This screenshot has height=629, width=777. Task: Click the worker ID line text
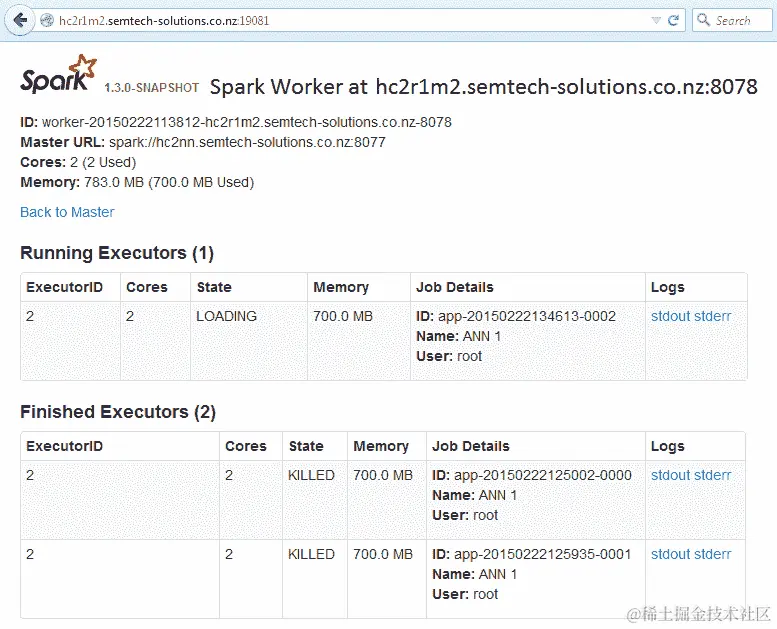(x=236, y=122)
